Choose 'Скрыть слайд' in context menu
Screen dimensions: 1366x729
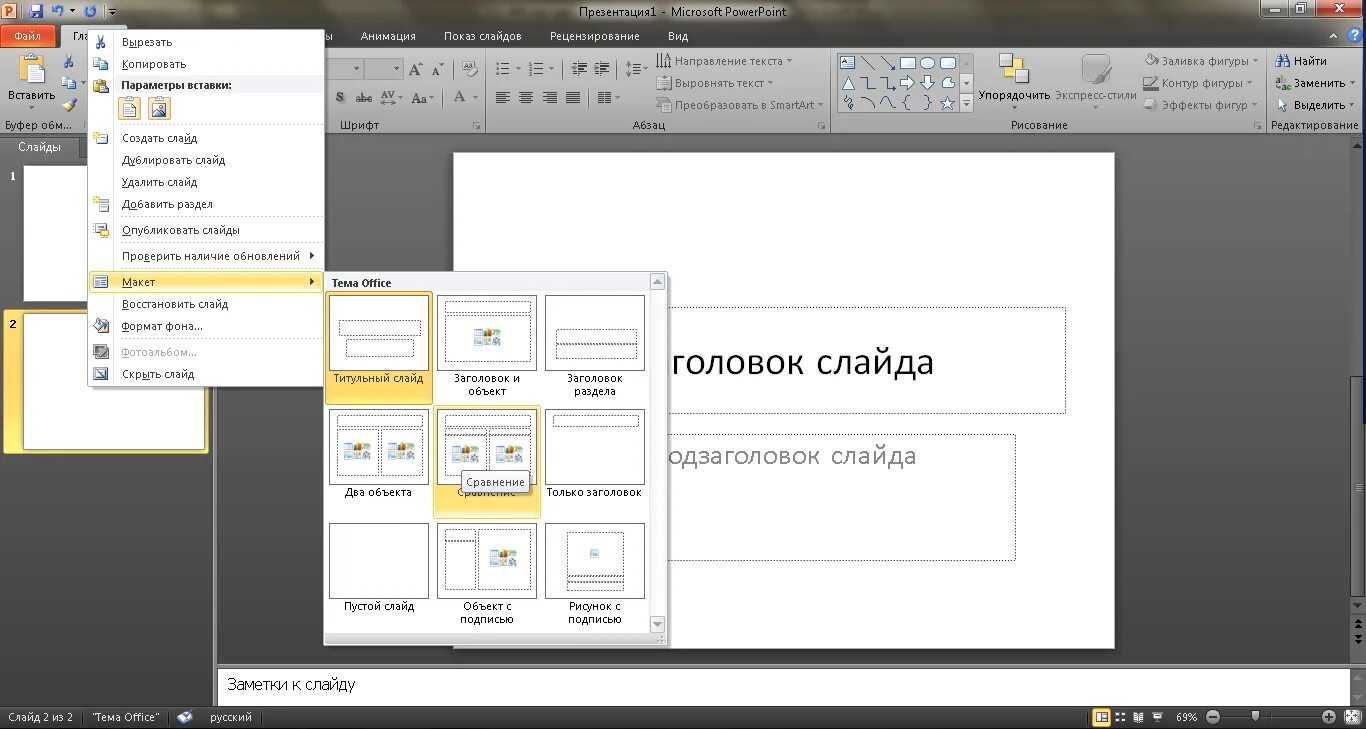[x=206, y=374]
